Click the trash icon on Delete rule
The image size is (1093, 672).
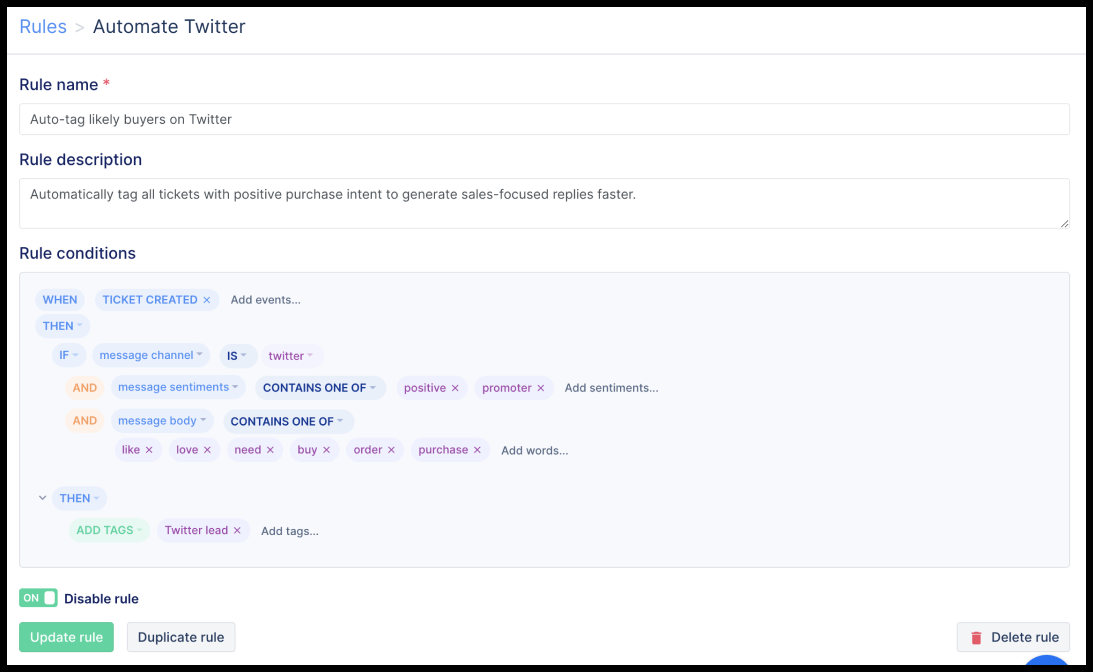click(976, 637)
